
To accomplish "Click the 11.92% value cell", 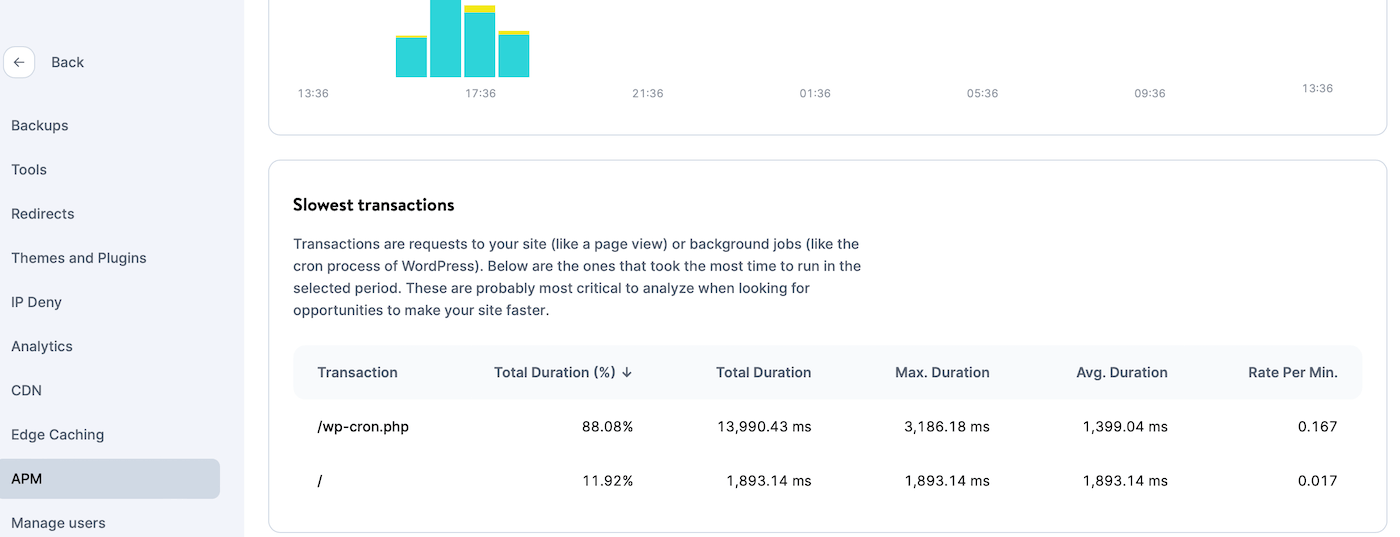I will click(x=609, y=481).
